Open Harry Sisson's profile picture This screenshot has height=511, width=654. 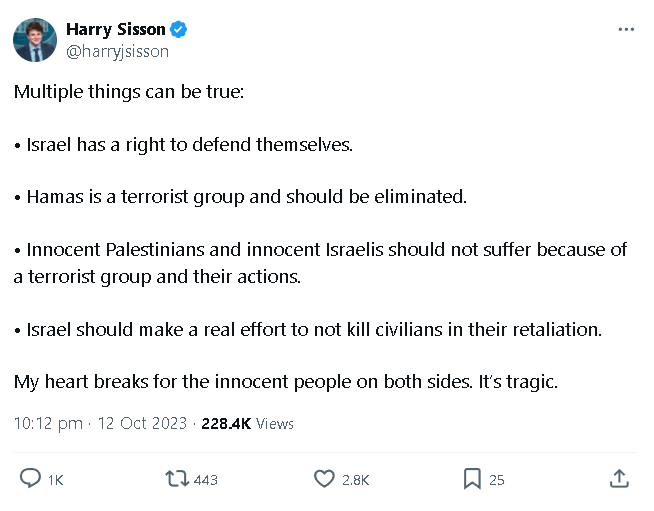[x=35, y=40]
